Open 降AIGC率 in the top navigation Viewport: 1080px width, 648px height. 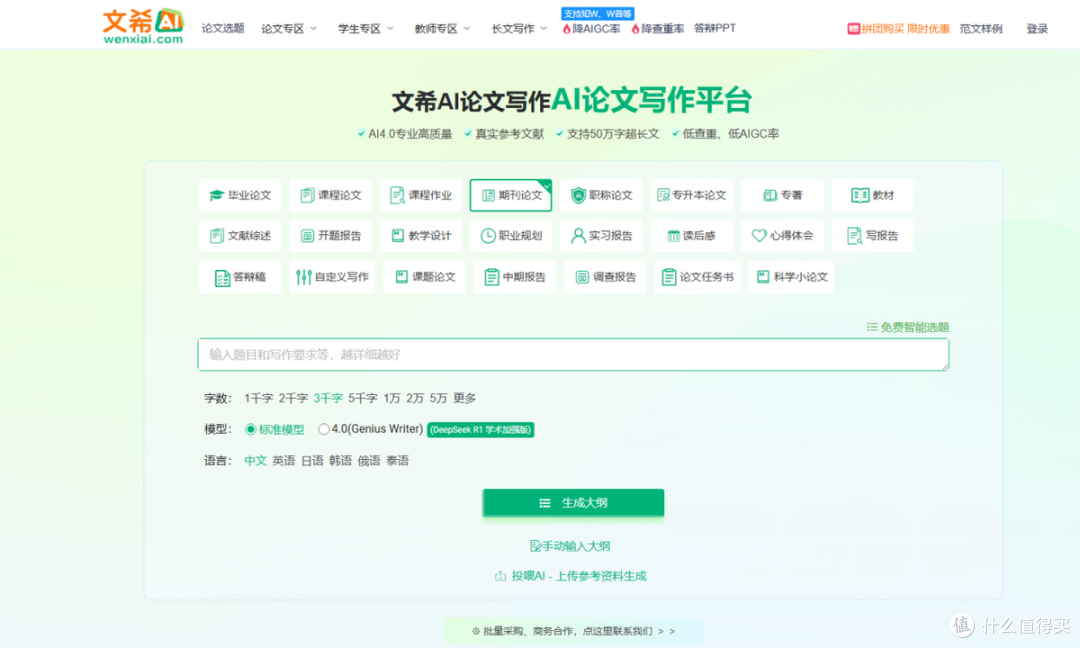(591, 28)
